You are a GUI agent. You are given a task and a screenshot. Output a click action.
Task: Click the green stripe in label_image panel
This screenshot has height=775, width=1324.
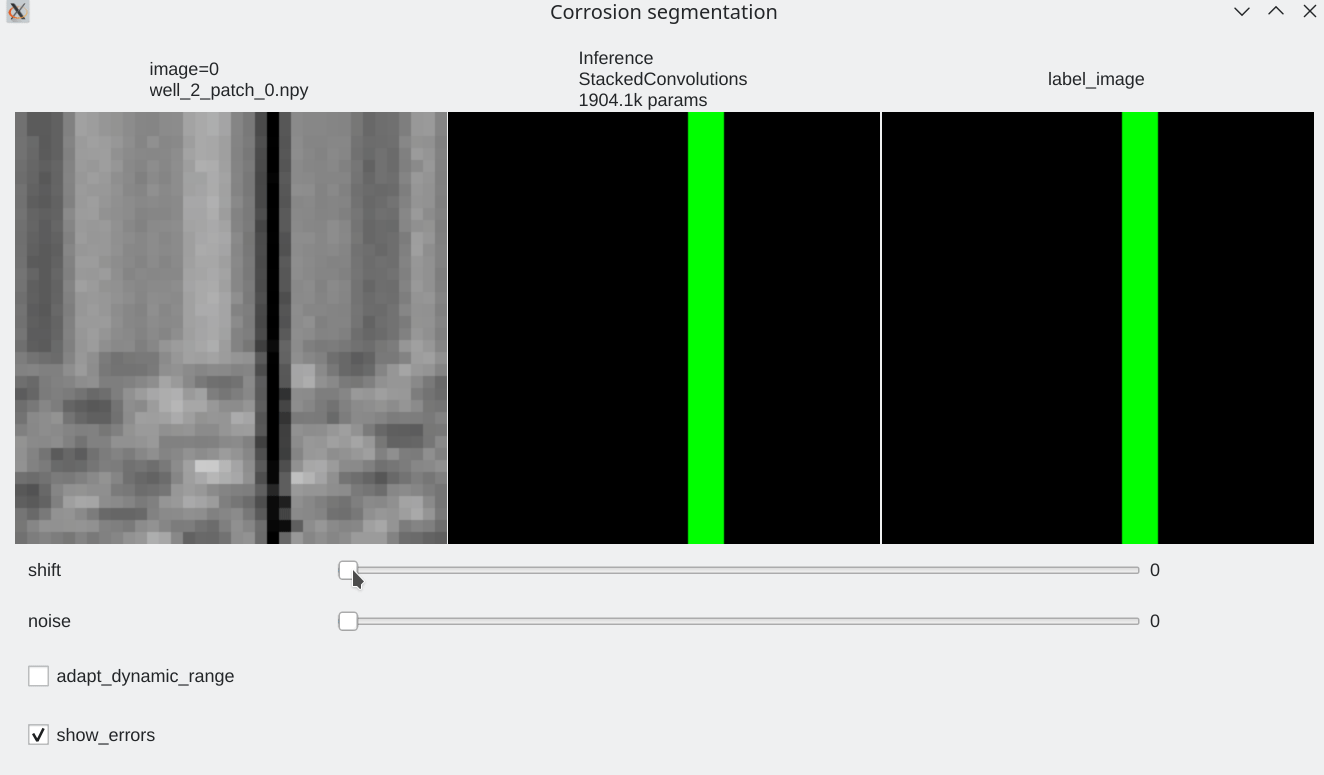1139,327
